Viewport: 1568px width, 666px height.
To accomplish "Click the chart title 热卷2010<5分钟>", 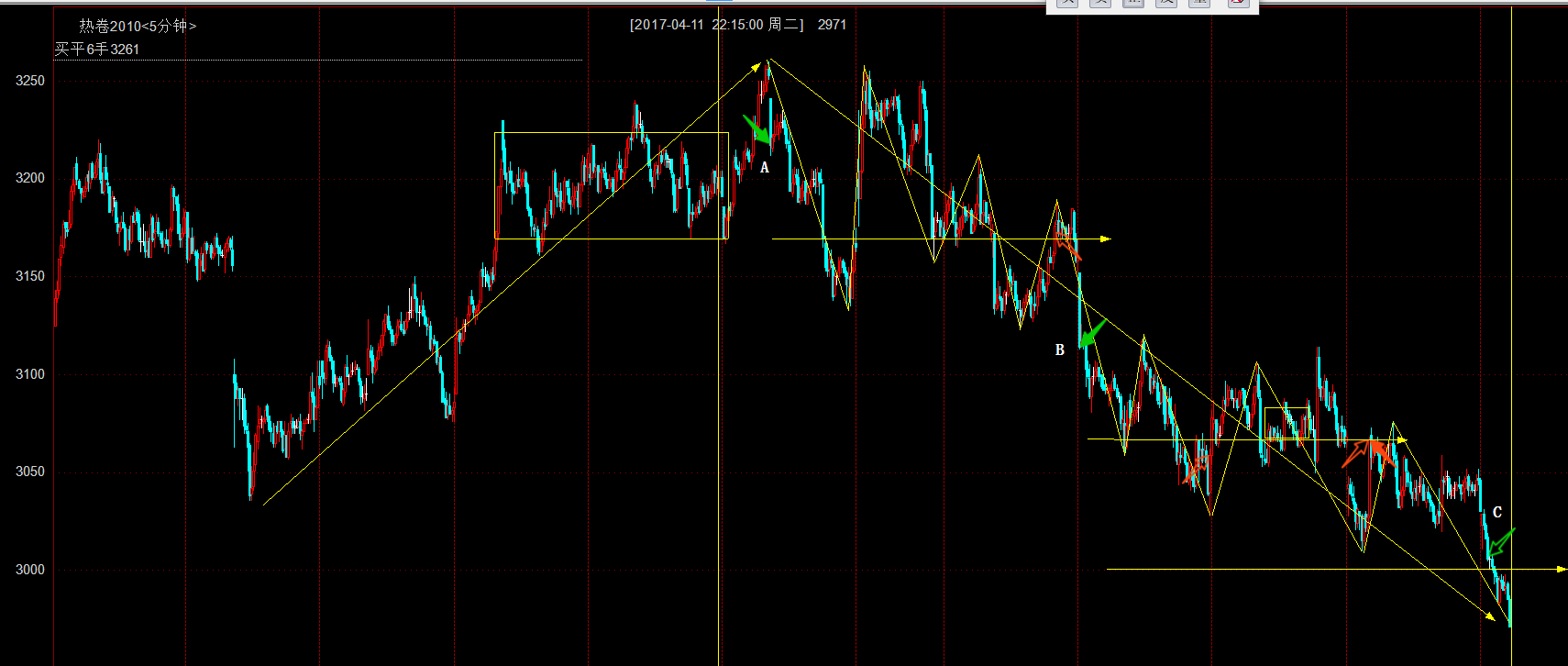I will 138,26.
